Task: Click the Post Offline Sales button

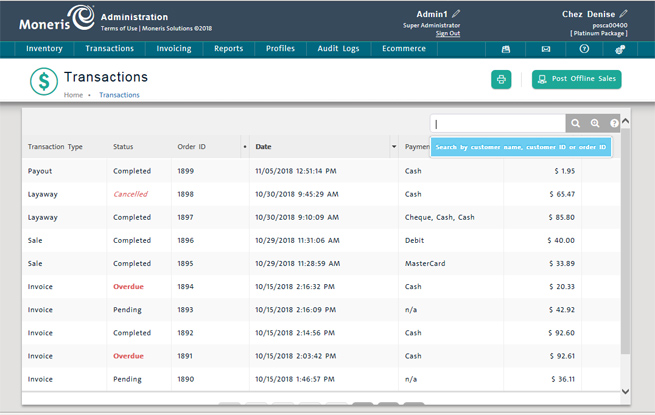Action: pos(576,79)
